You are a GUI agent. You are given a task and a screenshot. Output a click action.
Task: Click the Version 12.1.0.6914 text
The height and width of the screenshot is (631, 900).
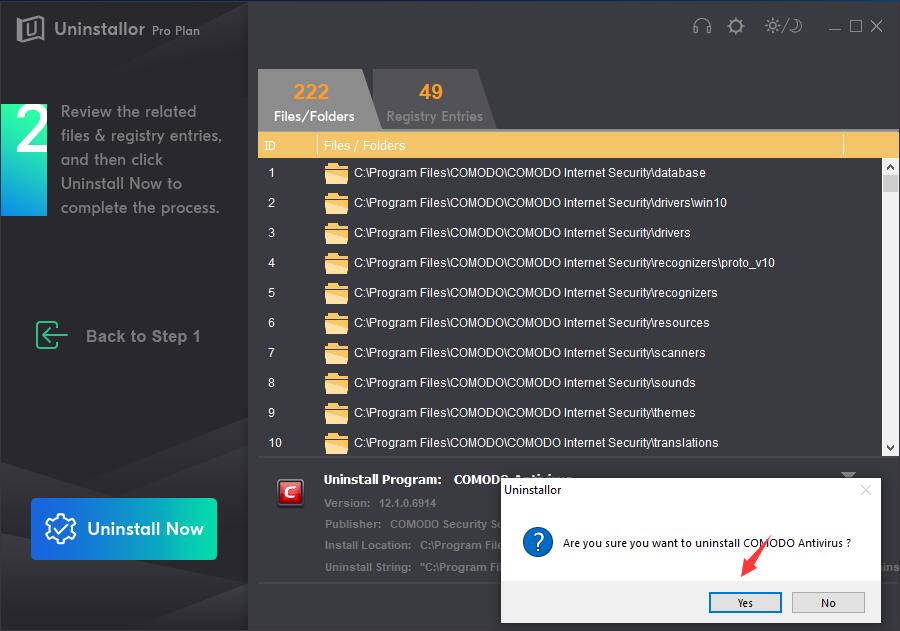click(x=380, y=503)
